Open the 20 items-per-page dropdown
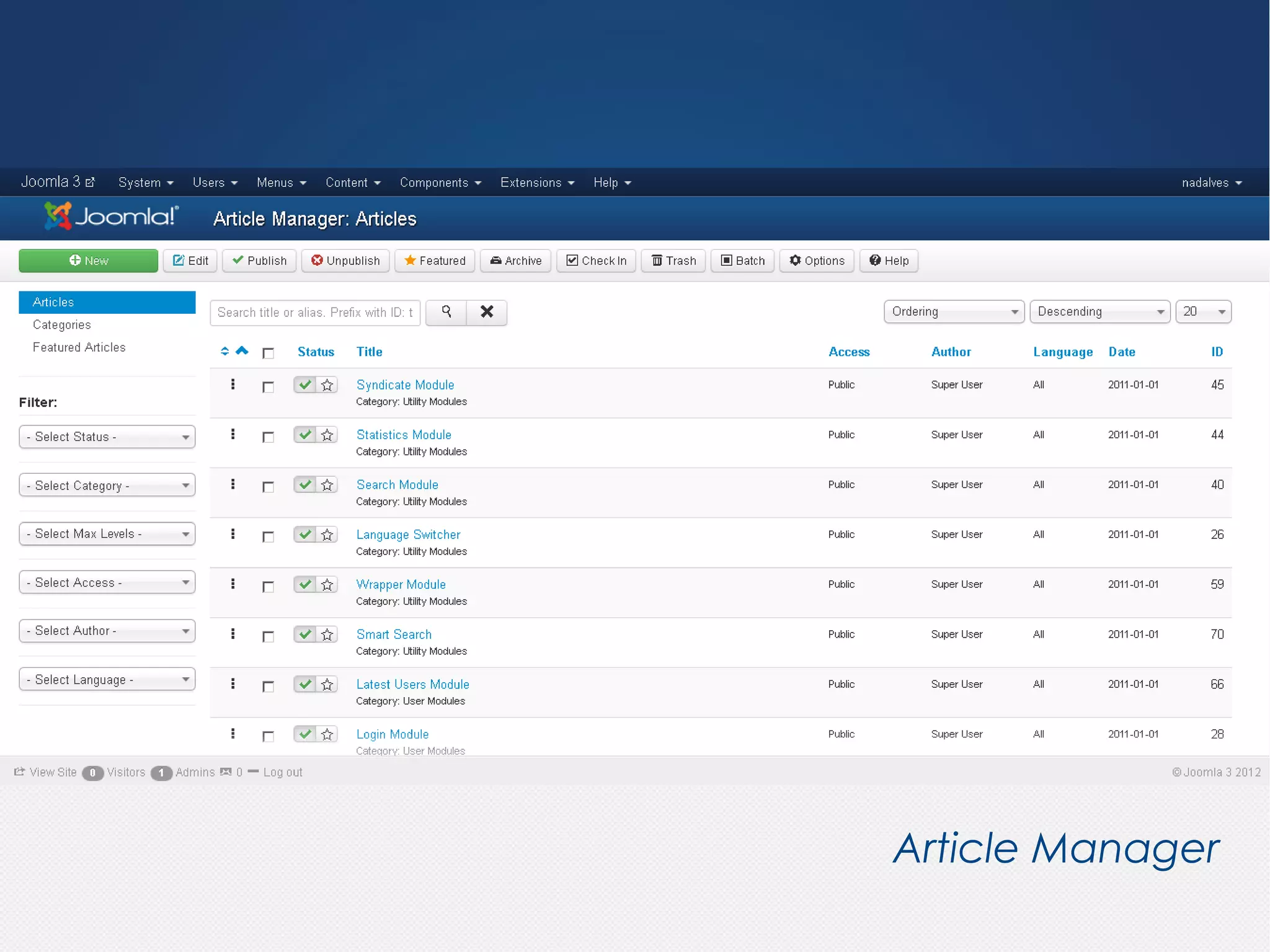 (1204, 311)
